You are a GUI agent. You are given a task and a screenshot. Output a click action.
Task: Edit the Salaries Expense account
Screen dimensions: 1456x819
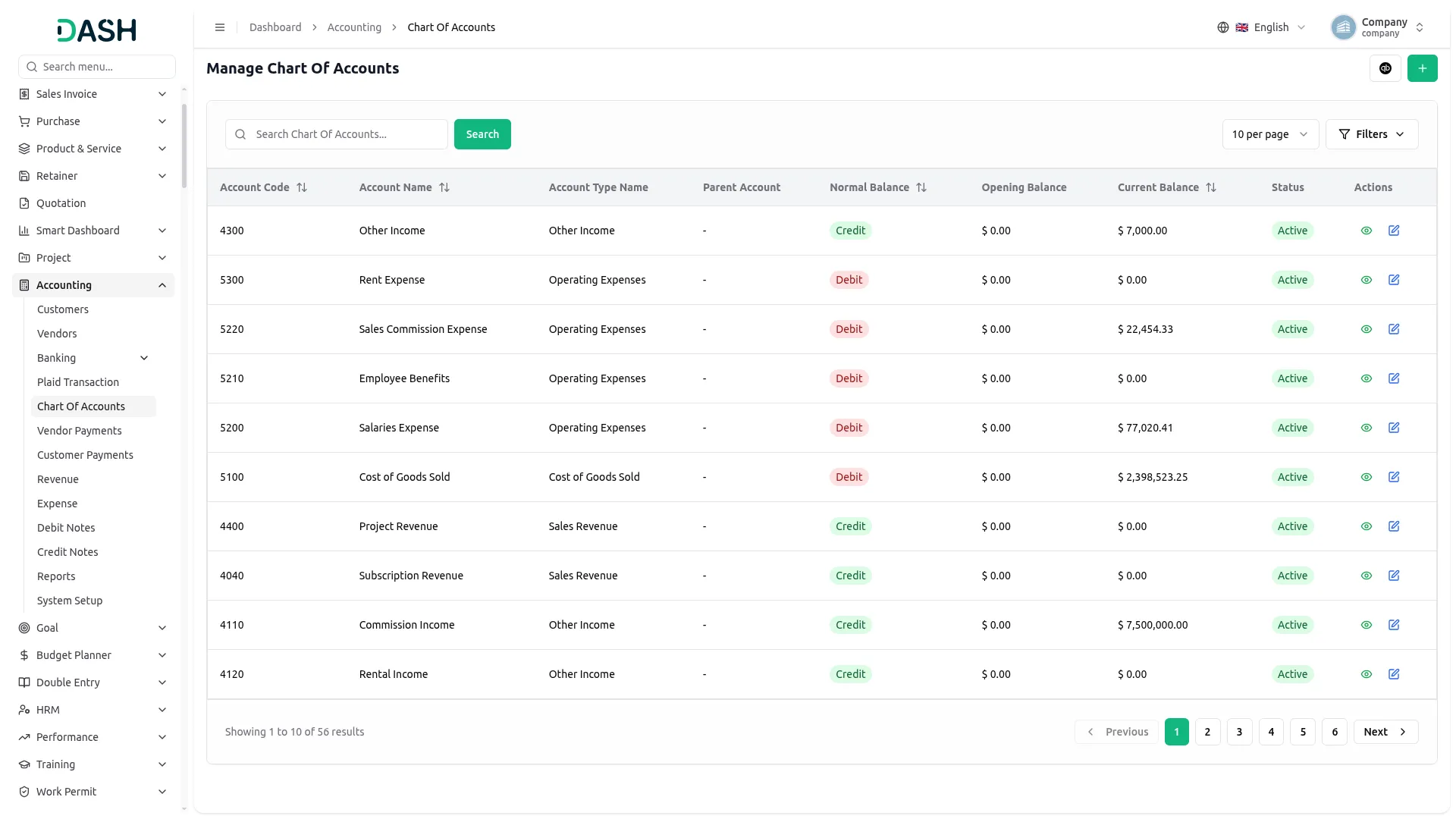[1394, 428]
